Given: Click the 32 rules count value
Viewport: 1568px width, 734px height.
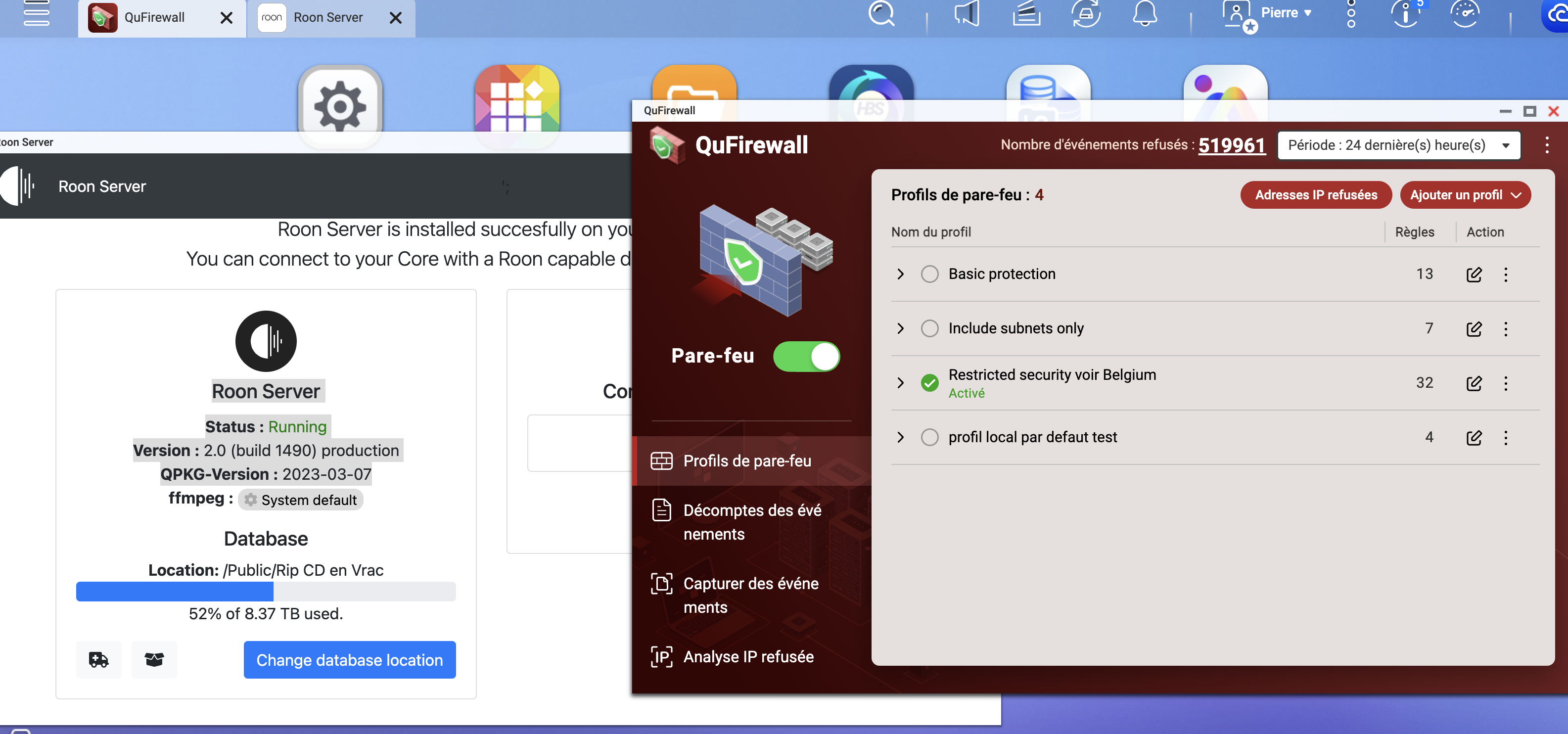Looking at the screenshot, I should point(1424,383).
